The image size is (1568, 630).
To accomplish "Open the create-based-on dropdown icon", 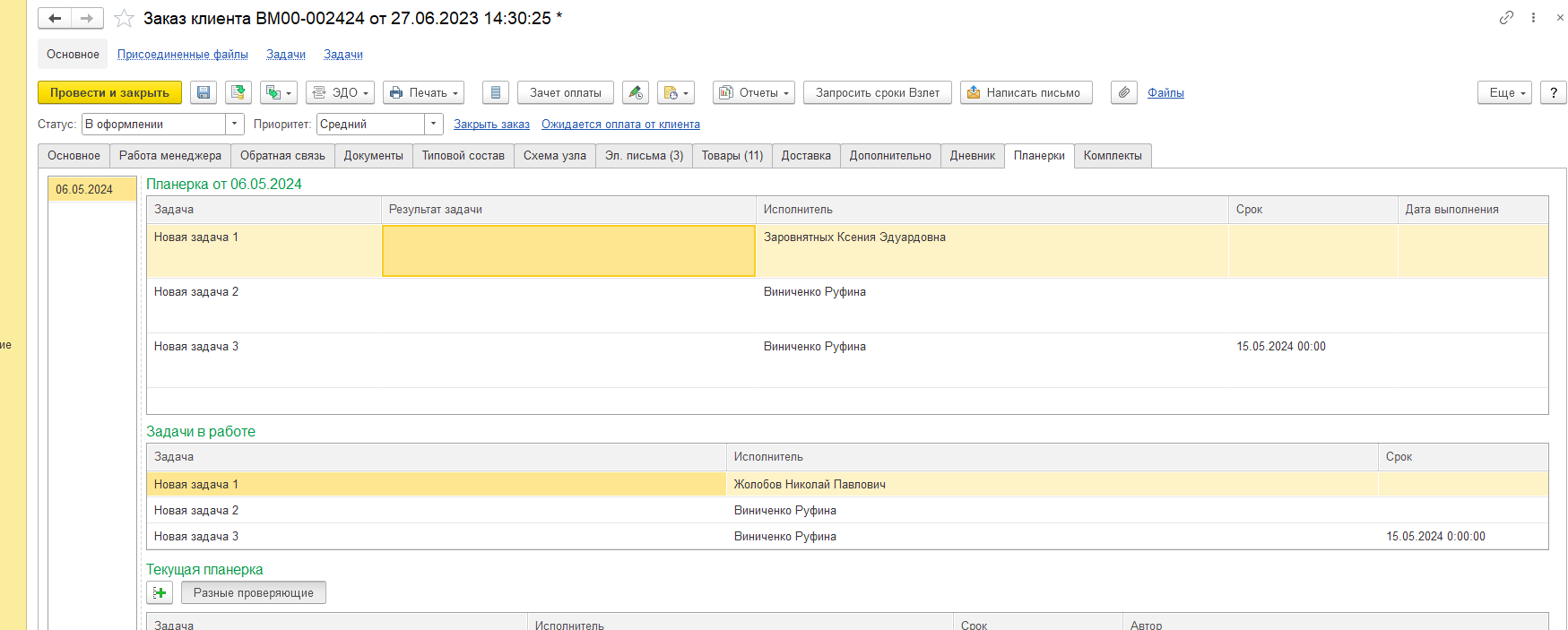I will point(279,92).
